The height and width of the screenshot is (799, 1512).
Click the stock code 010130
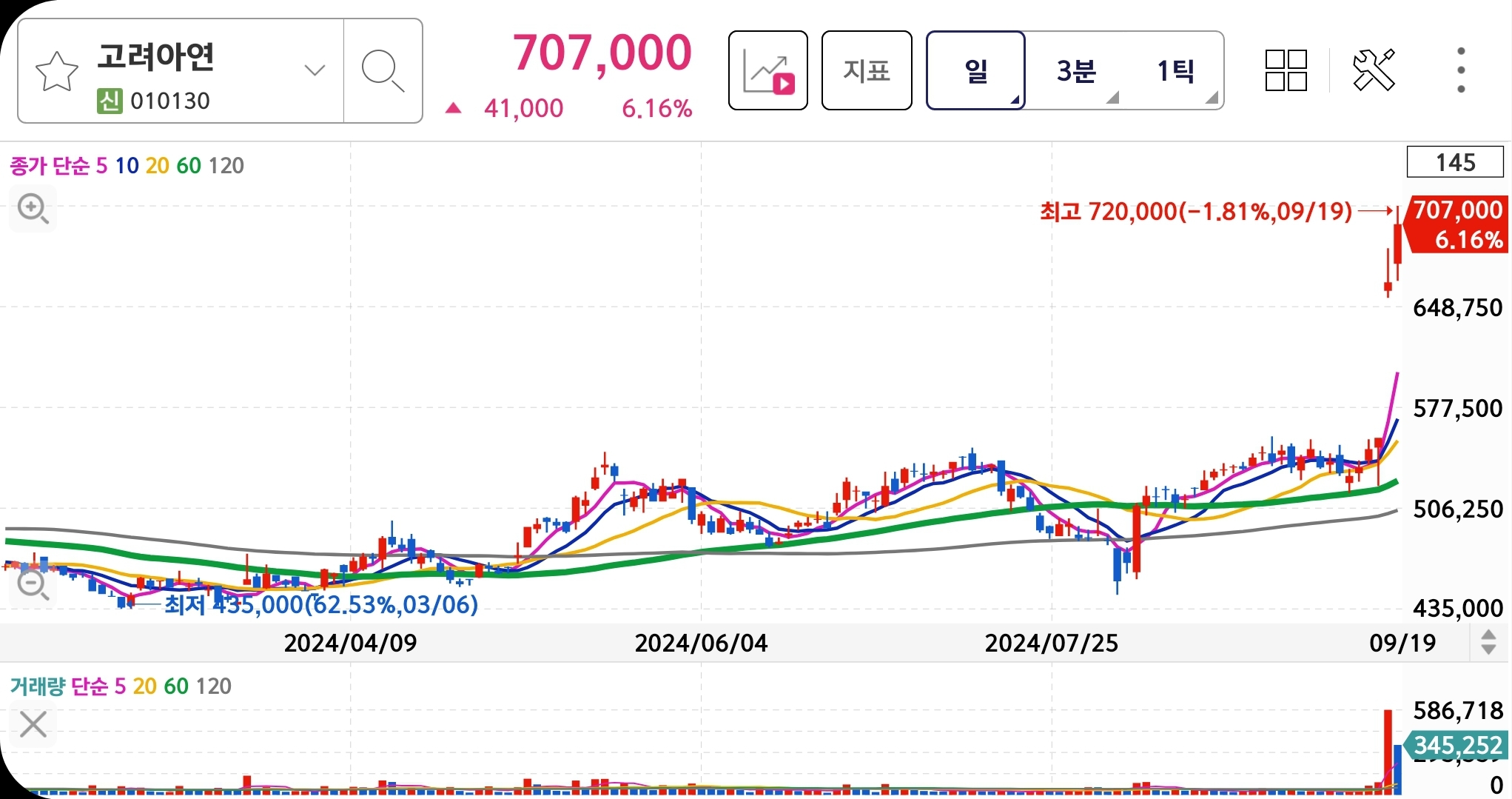click(170, 101)
